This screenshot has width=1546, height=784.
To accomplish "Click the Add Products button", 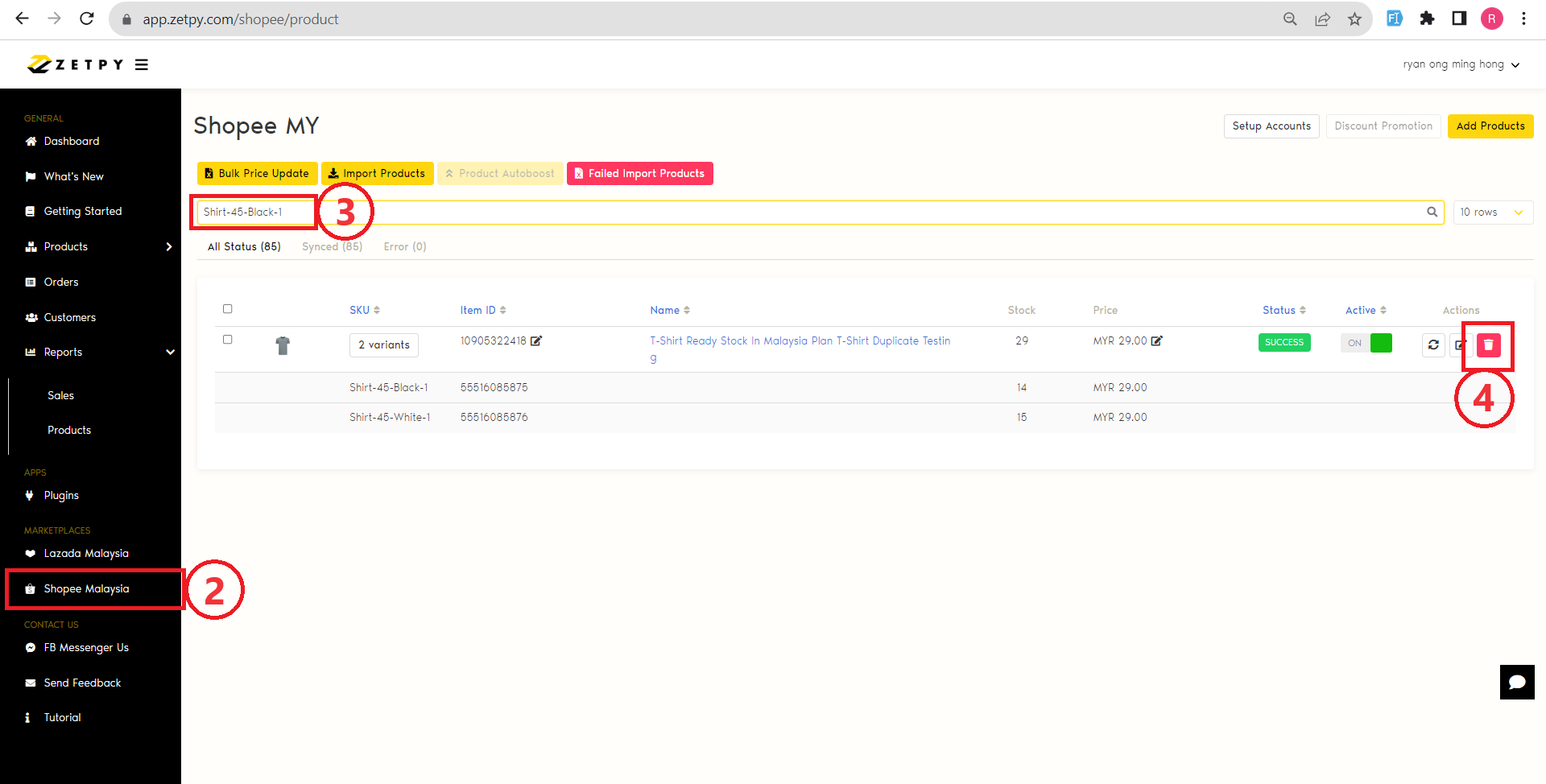I will [1490, 126].
